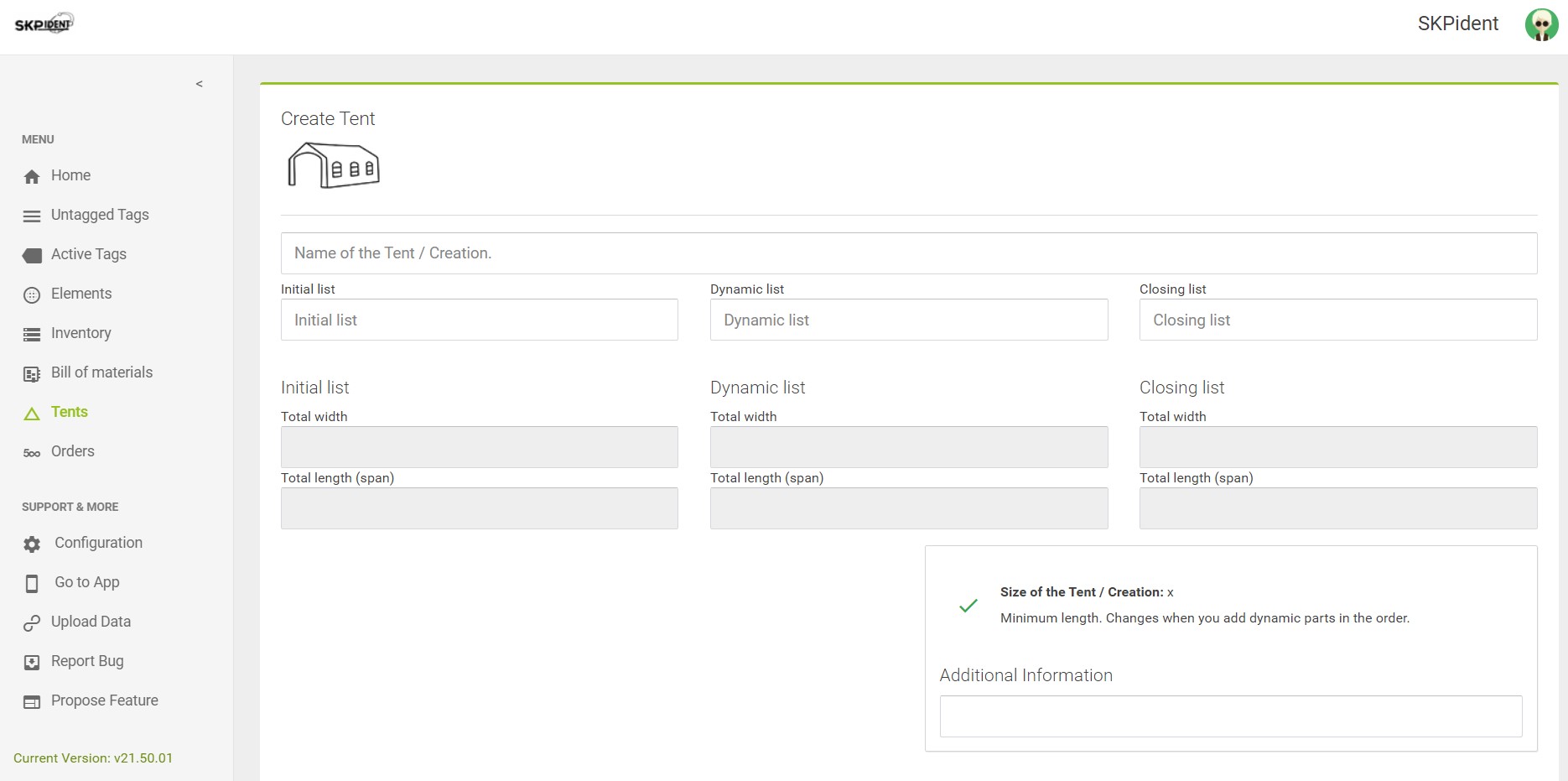Click the Active Tags tag icon
The width and height of the screenshot is (1568, 781).
point(32,255)
